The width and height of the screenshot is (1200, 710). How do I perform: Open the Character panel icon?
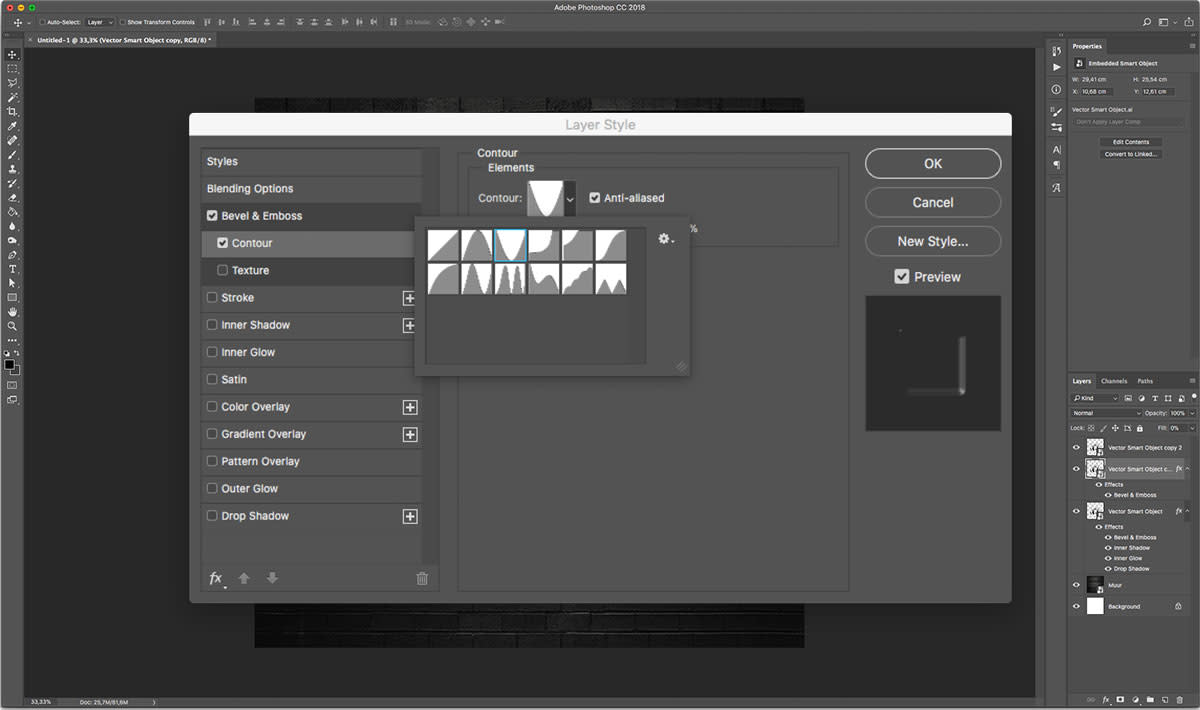[x=1057, y=150]
